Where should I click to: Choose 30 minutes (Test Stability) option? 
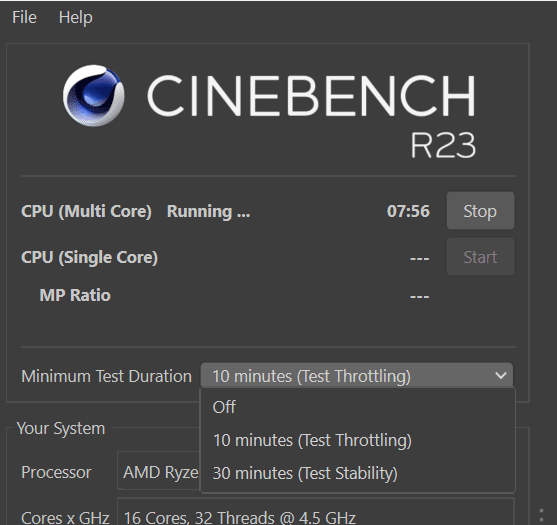coord(358,473)
